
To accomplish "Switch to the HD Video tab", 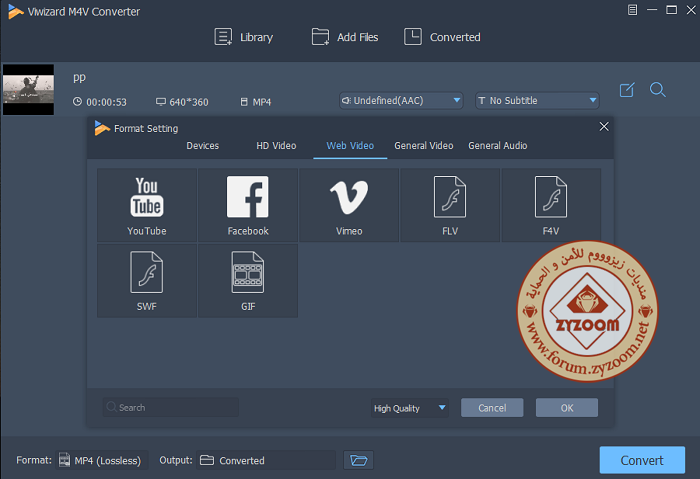I will 276,146.
